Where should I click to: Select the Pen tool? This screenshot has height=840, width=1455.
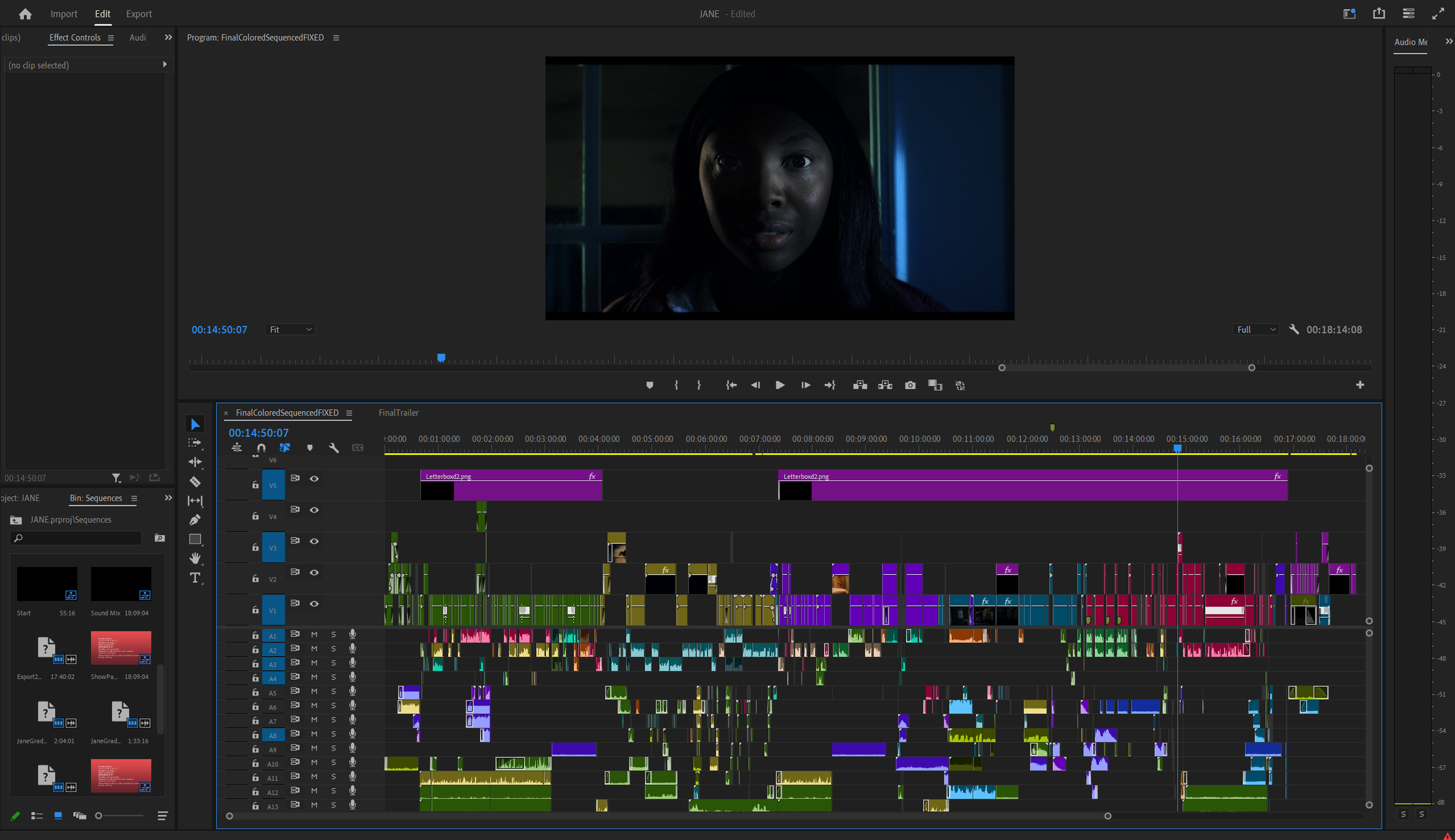(x=195, y=519)
